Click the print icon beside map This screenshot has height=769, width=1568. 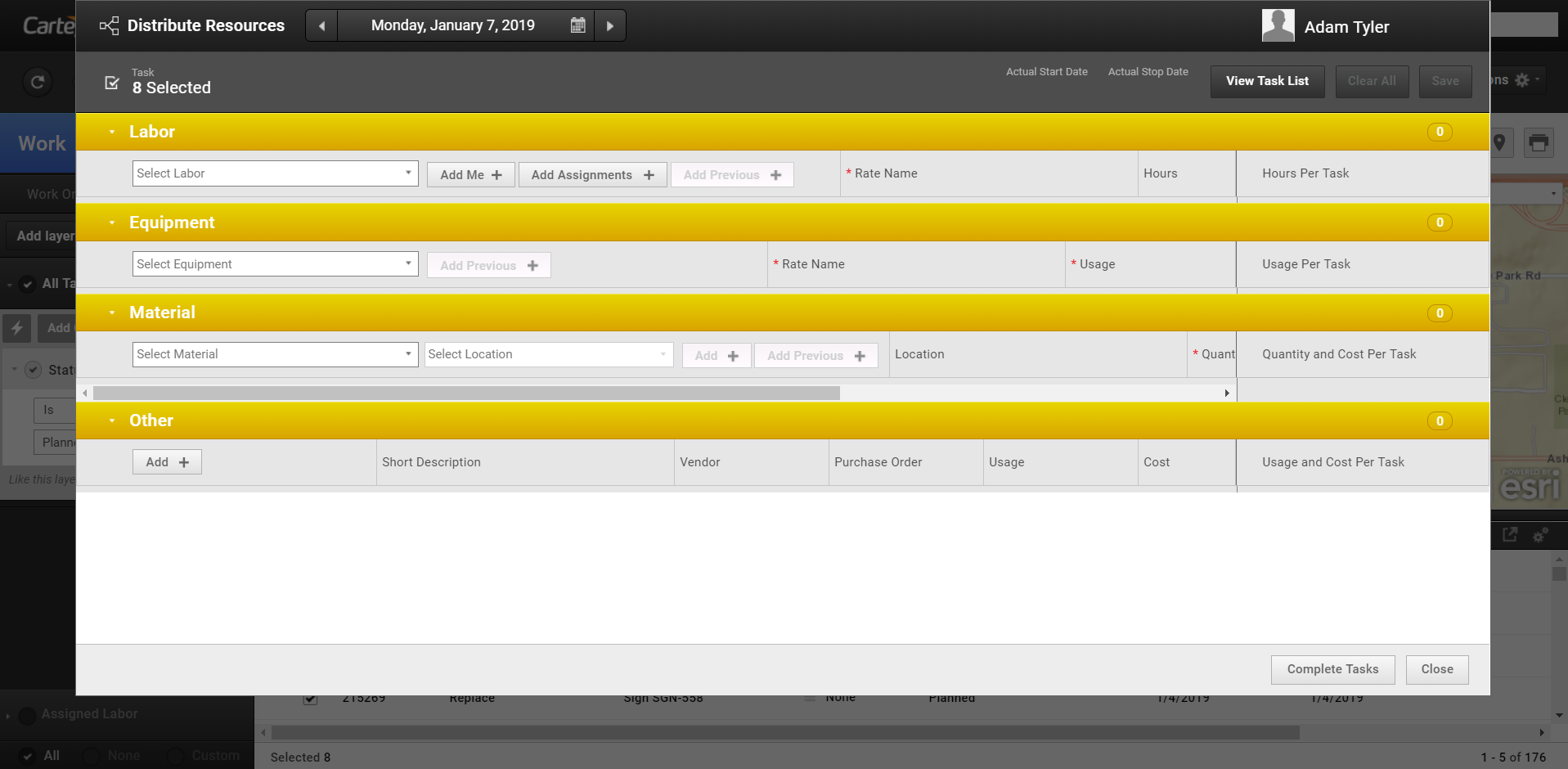click(x=1539, y=143)
